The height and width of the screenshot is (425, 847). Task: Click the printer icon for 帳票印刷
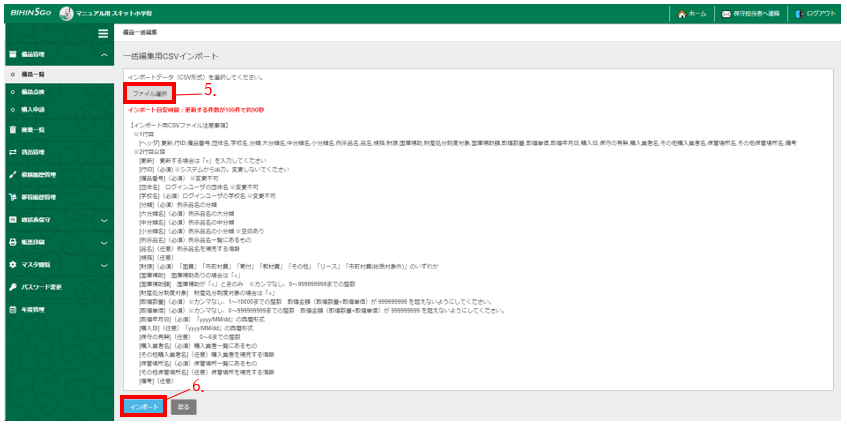tap(12, 242)
